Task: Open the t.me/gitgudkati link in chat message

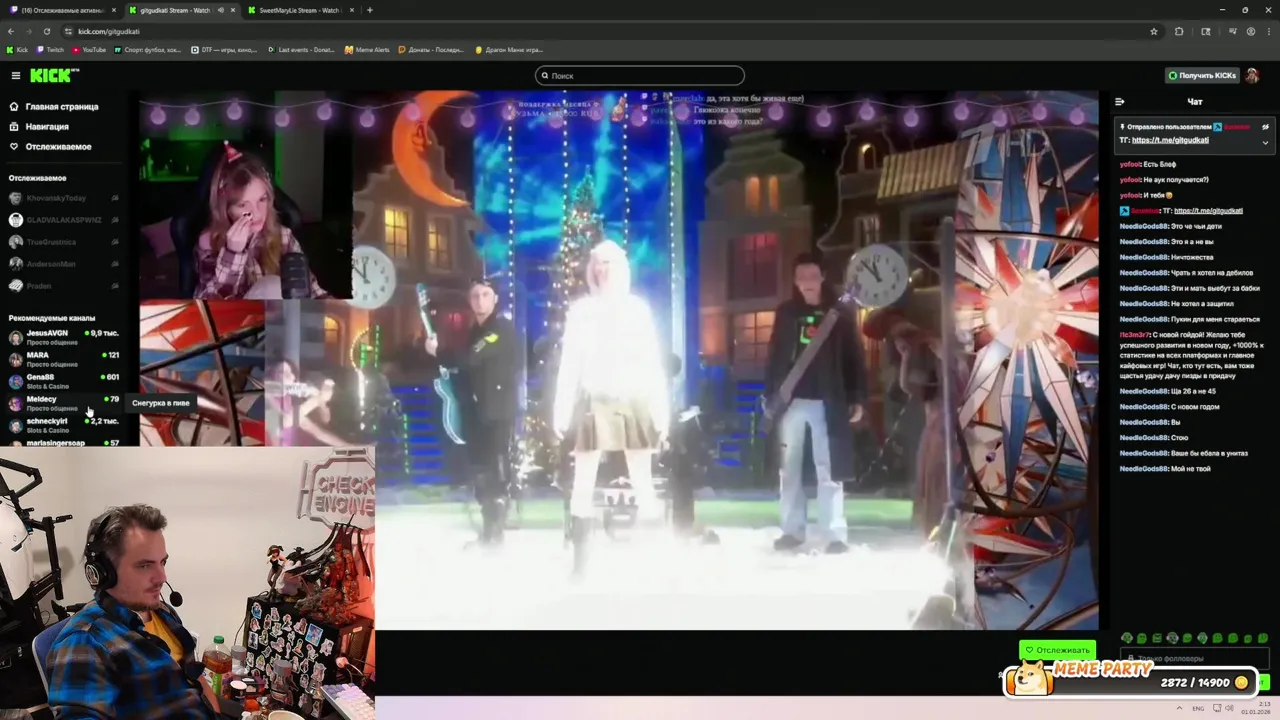Action: point(1208,210)
